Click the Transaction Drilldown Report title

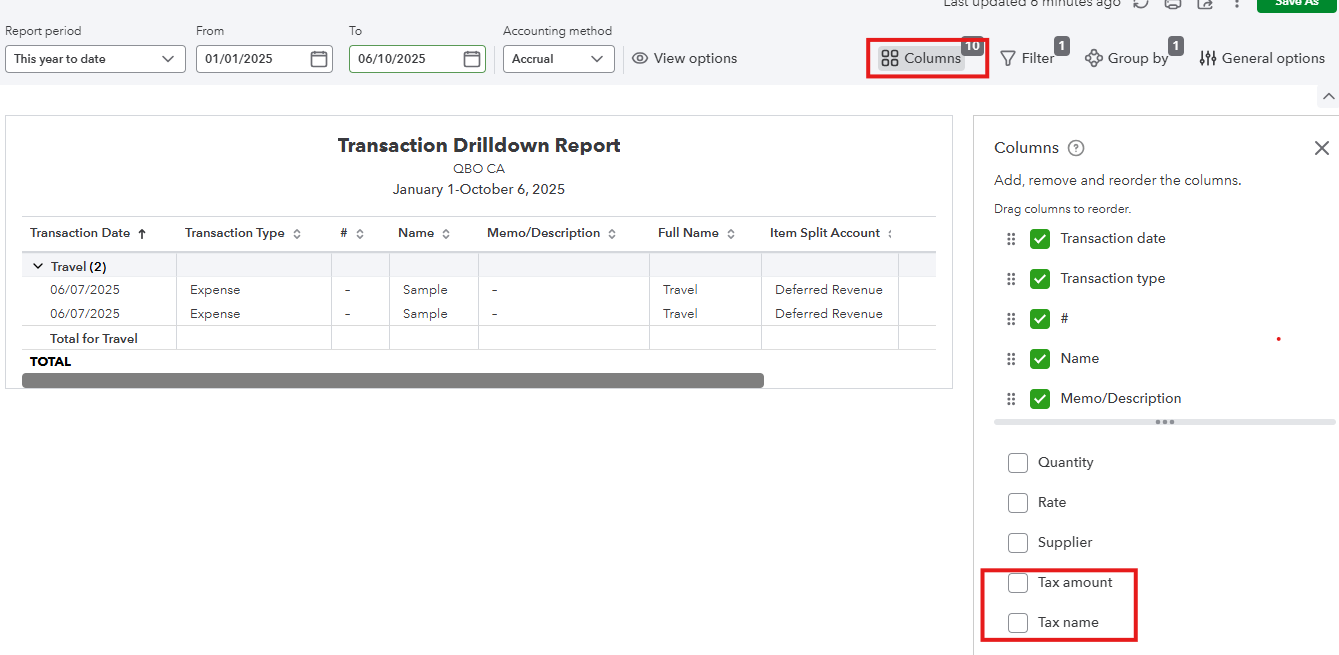coord(479,145)
